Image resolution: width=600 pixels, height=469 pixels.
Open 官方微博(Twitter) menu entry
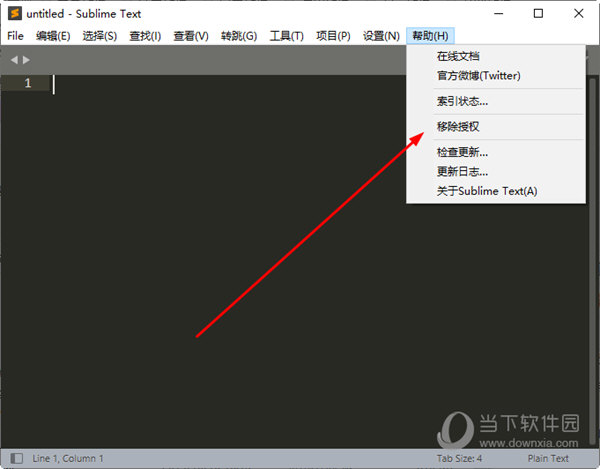point(496,76)
